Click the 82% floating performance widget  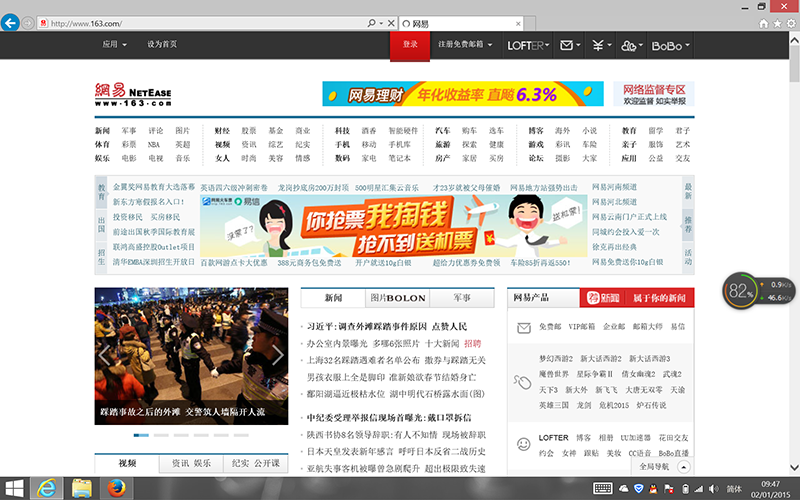click(x=757, y=291)
